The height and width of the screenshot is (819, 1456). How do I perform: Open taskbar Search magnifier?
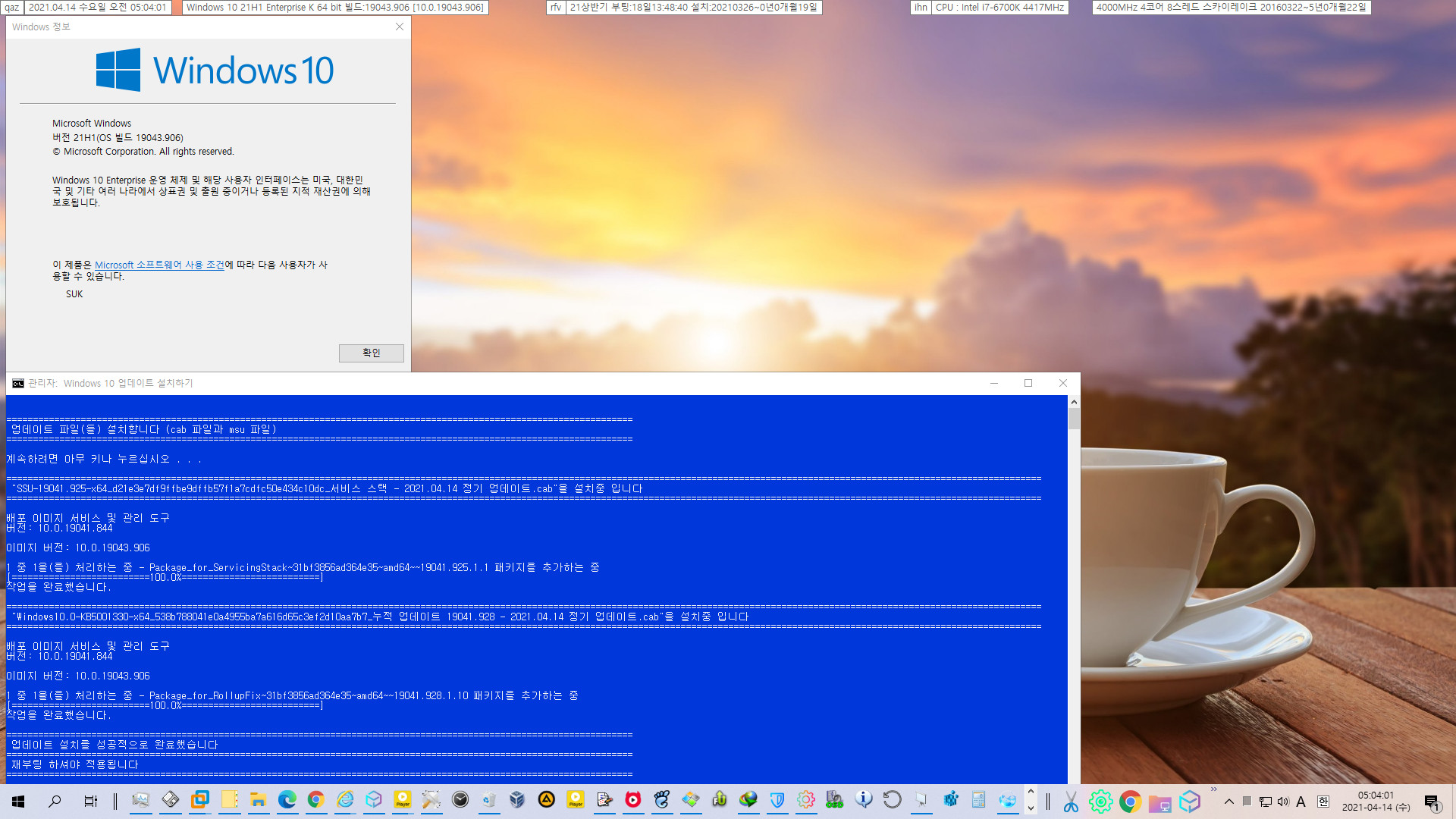(55, 801)
